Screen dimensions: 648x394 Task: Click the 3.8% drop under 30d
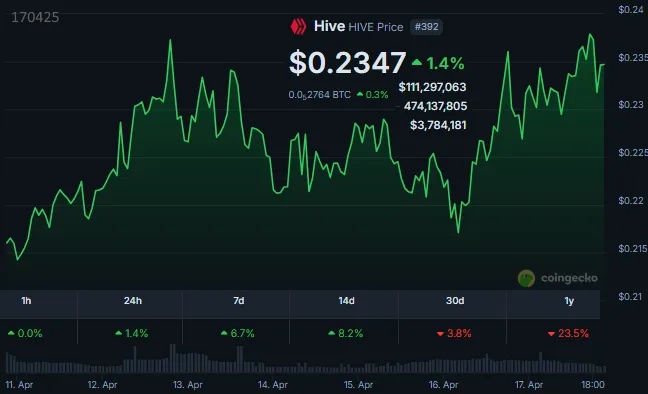(x=454, y=333)
